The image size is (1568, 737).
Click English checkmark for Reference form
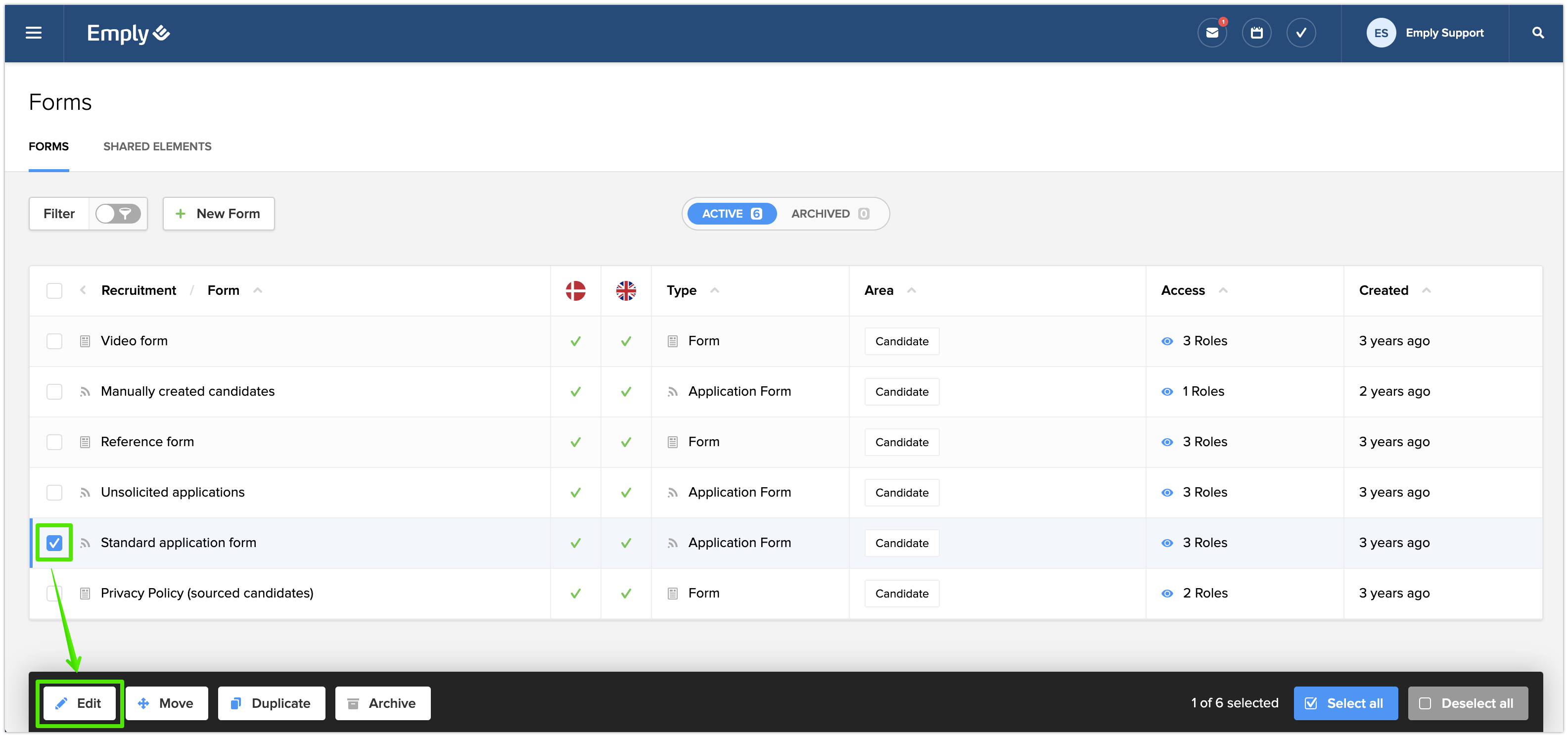(x=626, y=442)
